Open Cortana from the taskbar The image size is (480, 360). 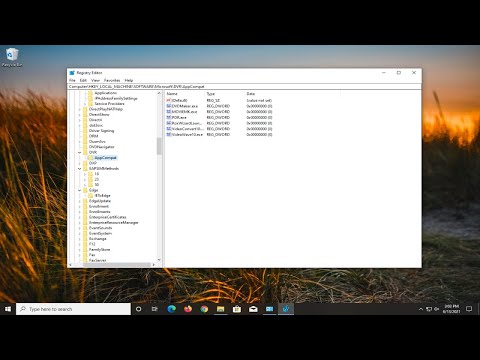click(138, 309)
